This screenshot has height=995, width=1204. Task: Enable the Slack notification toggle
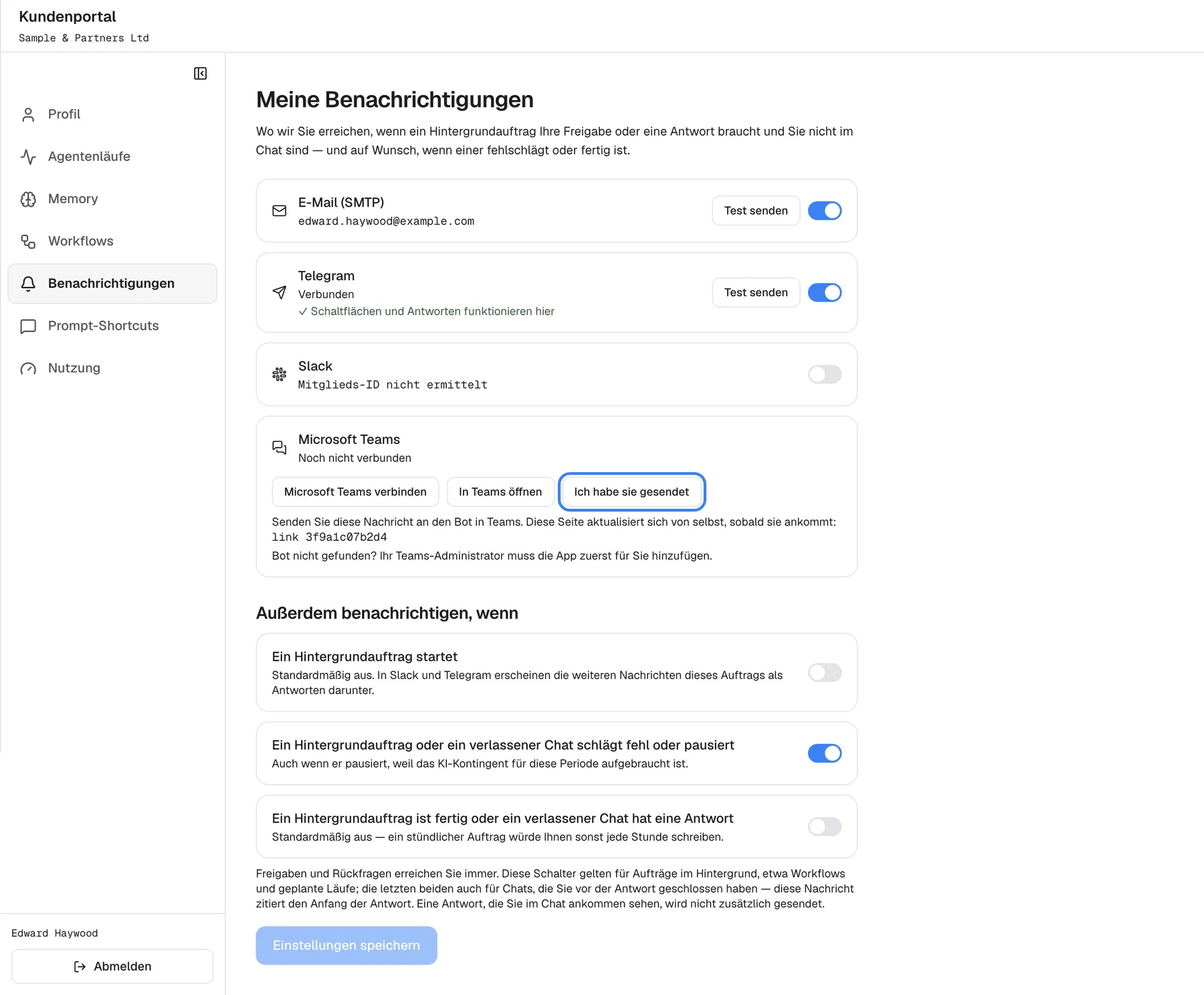click(x=825, y=374)
